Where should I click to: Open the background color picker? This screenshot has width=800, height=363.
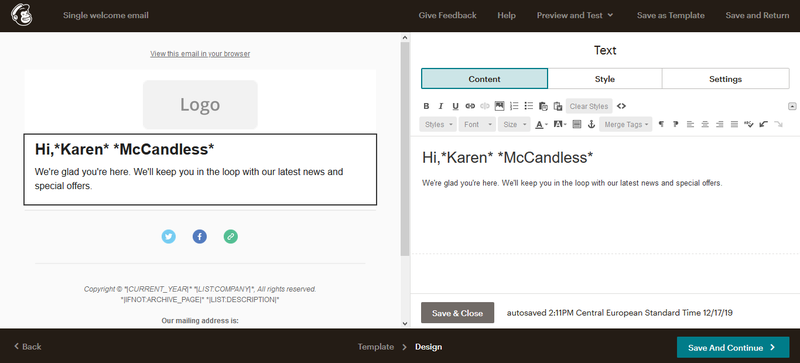coord(560,125)
